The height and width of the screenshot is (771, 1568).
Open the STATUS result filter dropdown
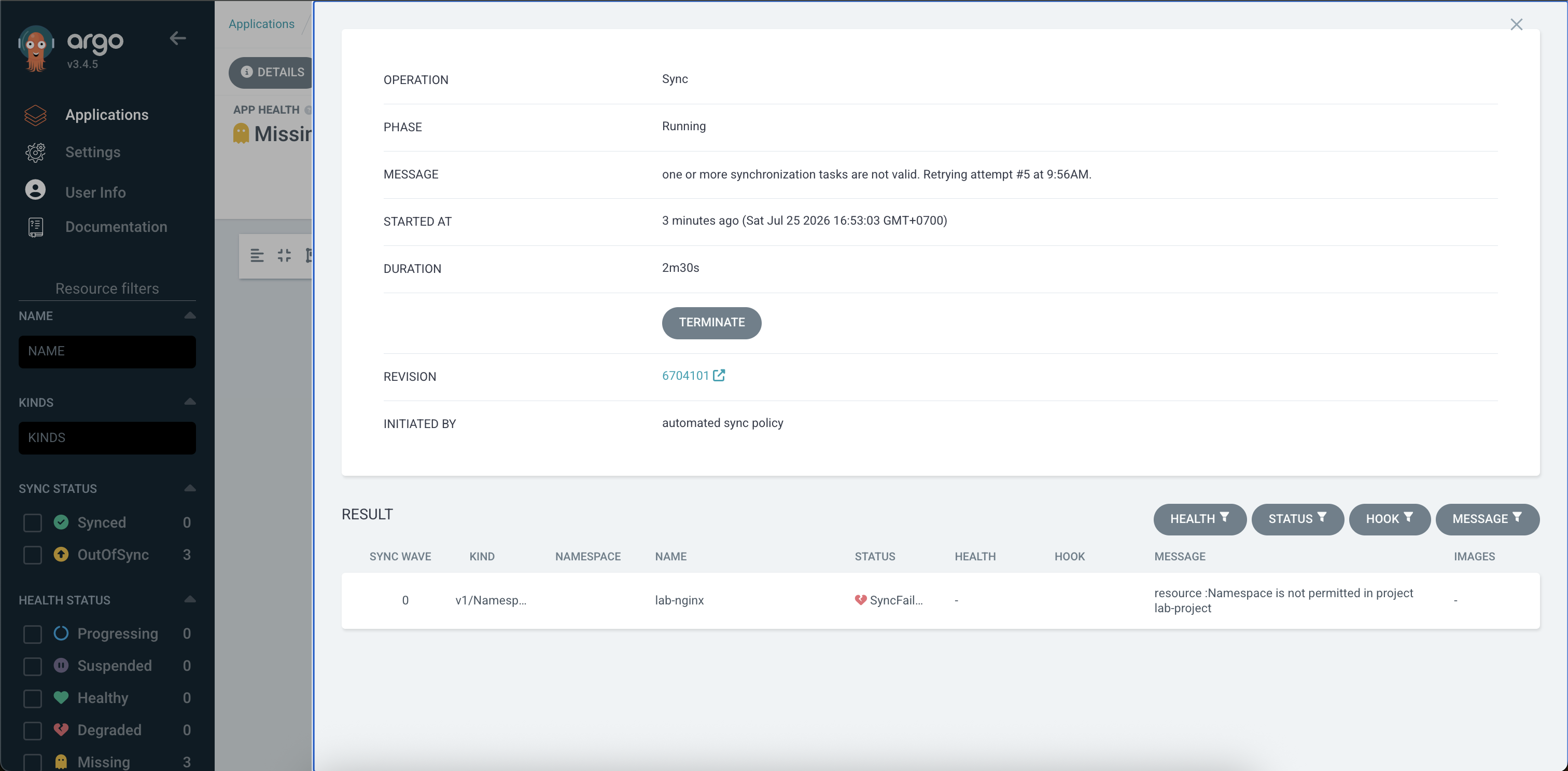coord(1297,519)
